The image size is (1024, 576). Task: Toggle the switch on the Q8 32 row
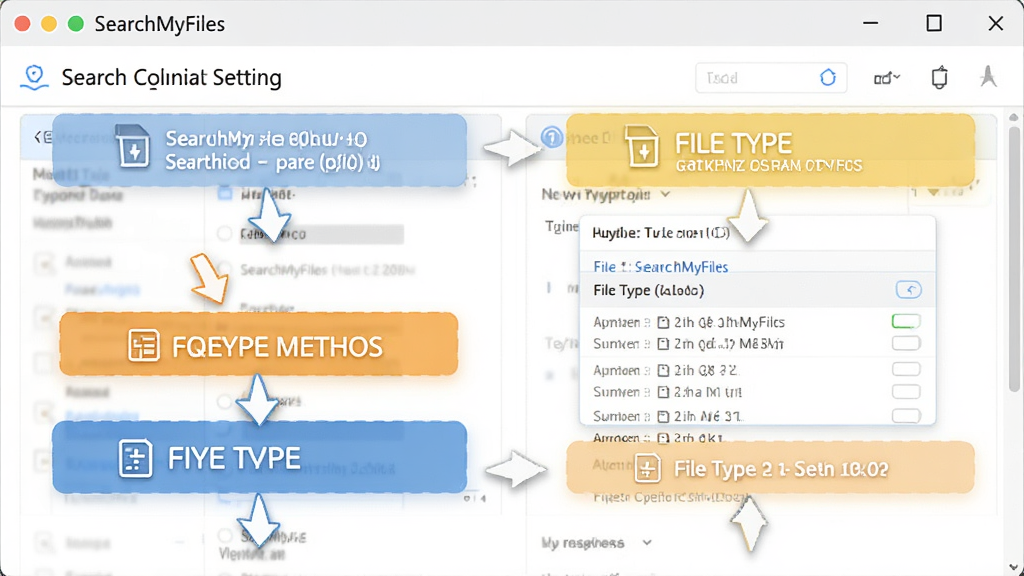tap(906, 370)
